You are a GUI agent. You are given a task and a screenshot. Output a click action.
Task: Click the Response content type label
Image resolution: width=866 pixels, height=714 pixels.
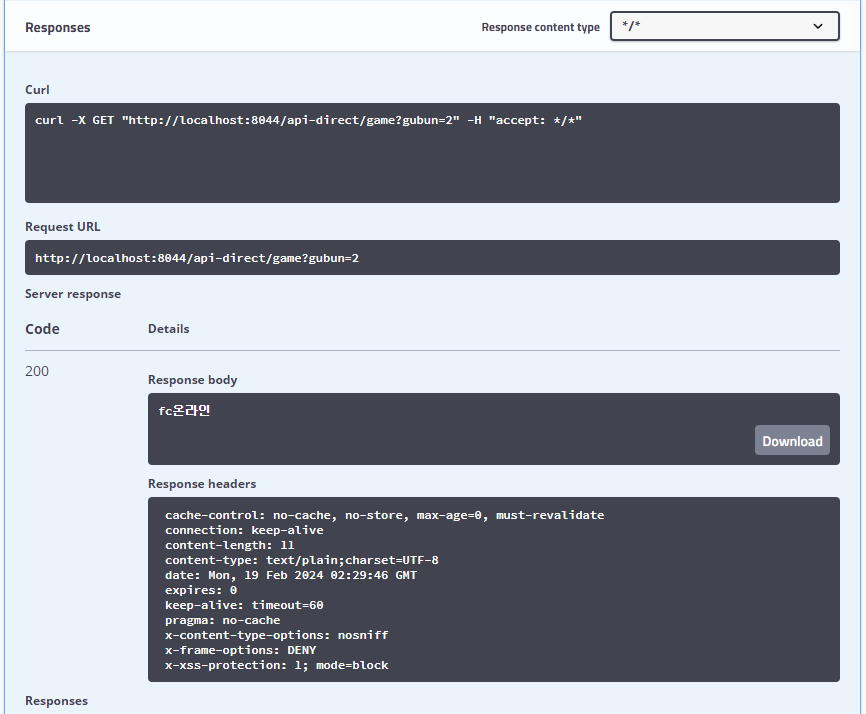click(x=540, y=27)
